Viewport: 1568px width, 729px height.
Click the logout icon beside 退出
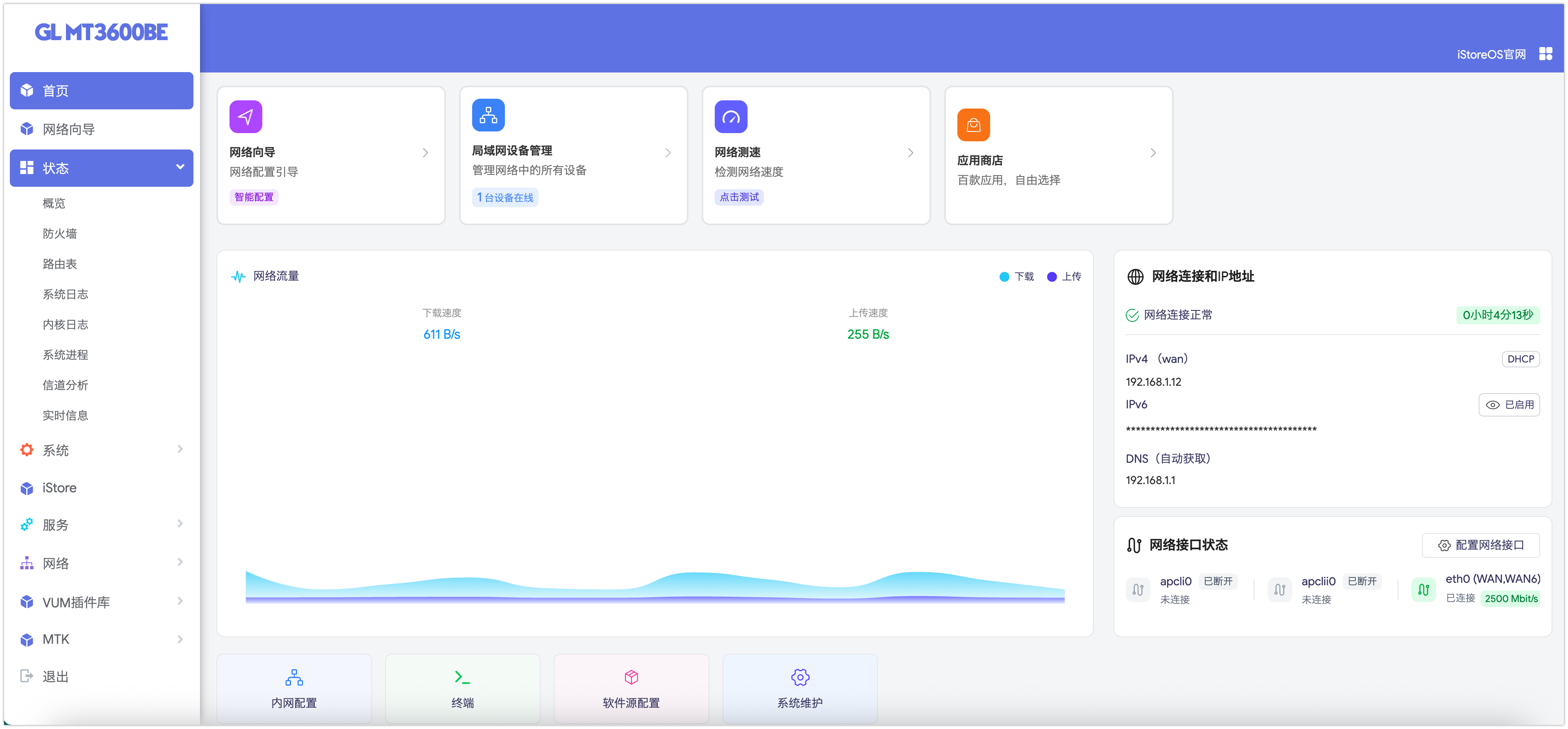pos(27,677)
